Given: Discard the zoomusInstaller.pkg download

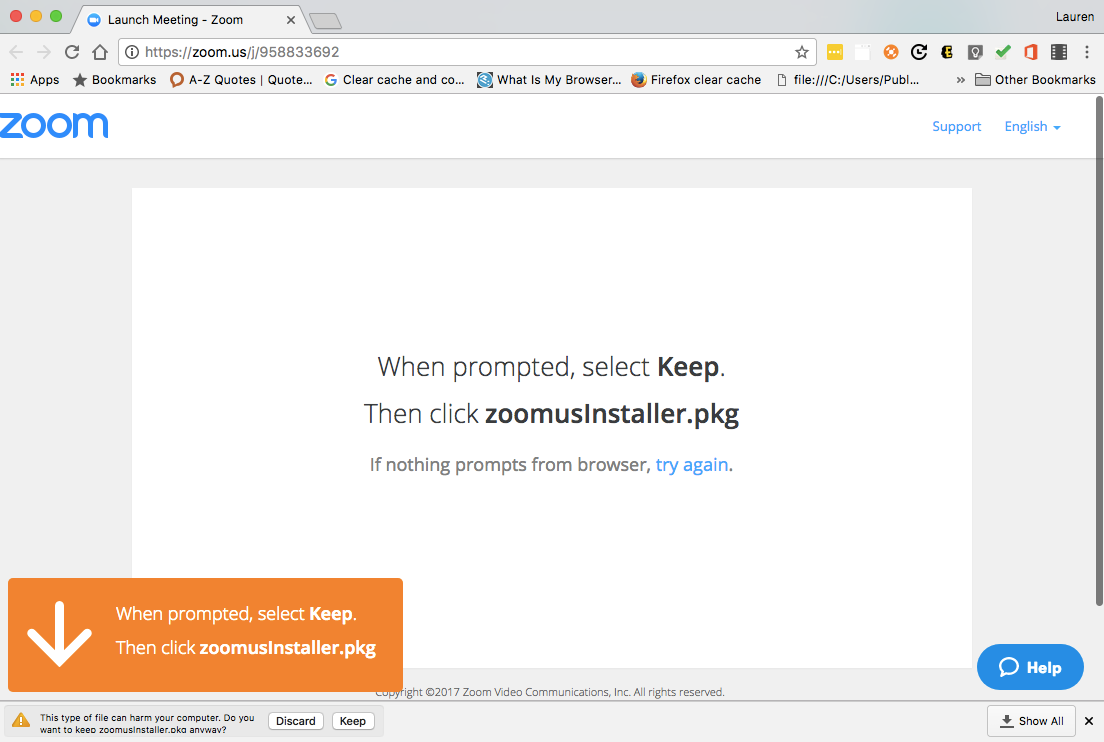Looking at the screenshot, I should (296, 721).
